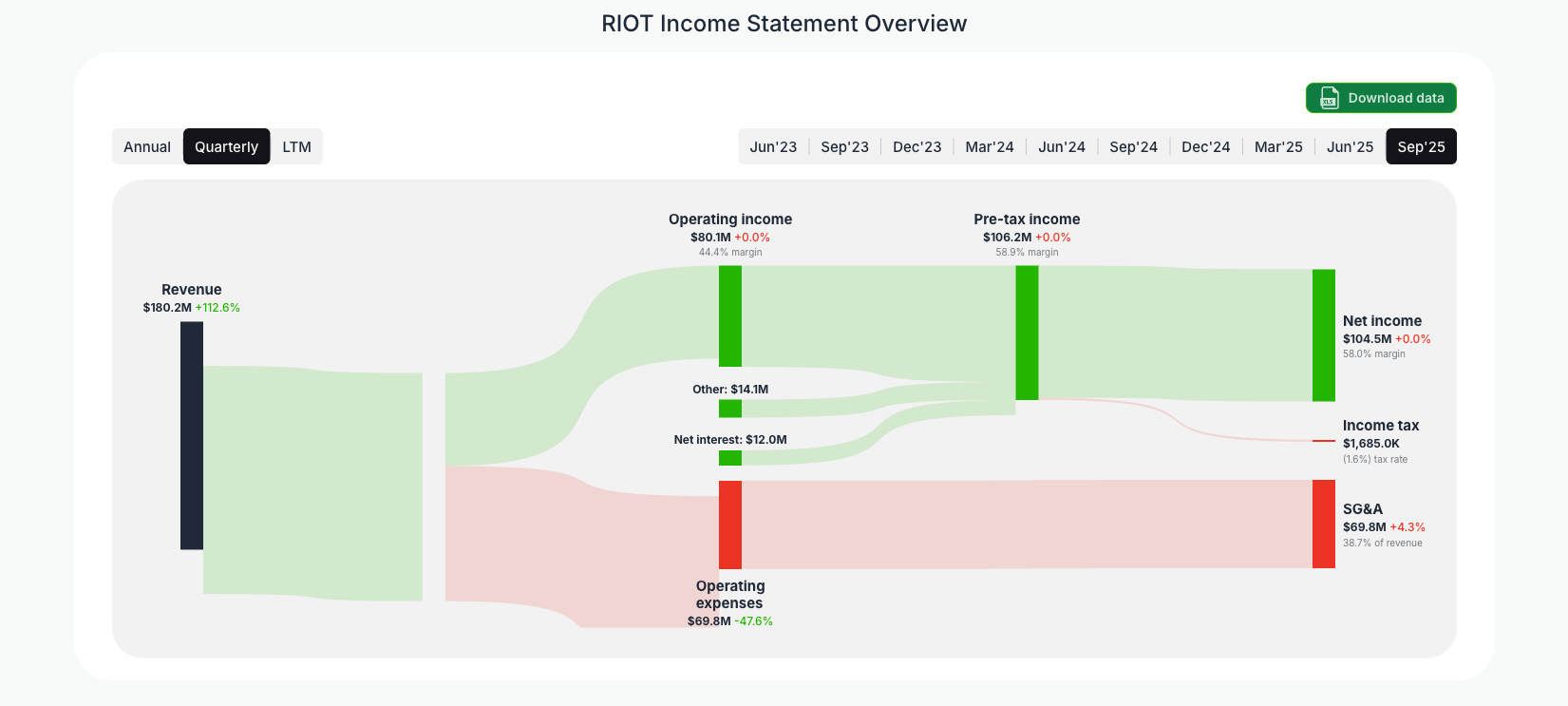Image resolution: width=1568 pixels, height=706 pixels.
Task: Select the Mar'25 quarter
Action: [x=1278, y=146]
